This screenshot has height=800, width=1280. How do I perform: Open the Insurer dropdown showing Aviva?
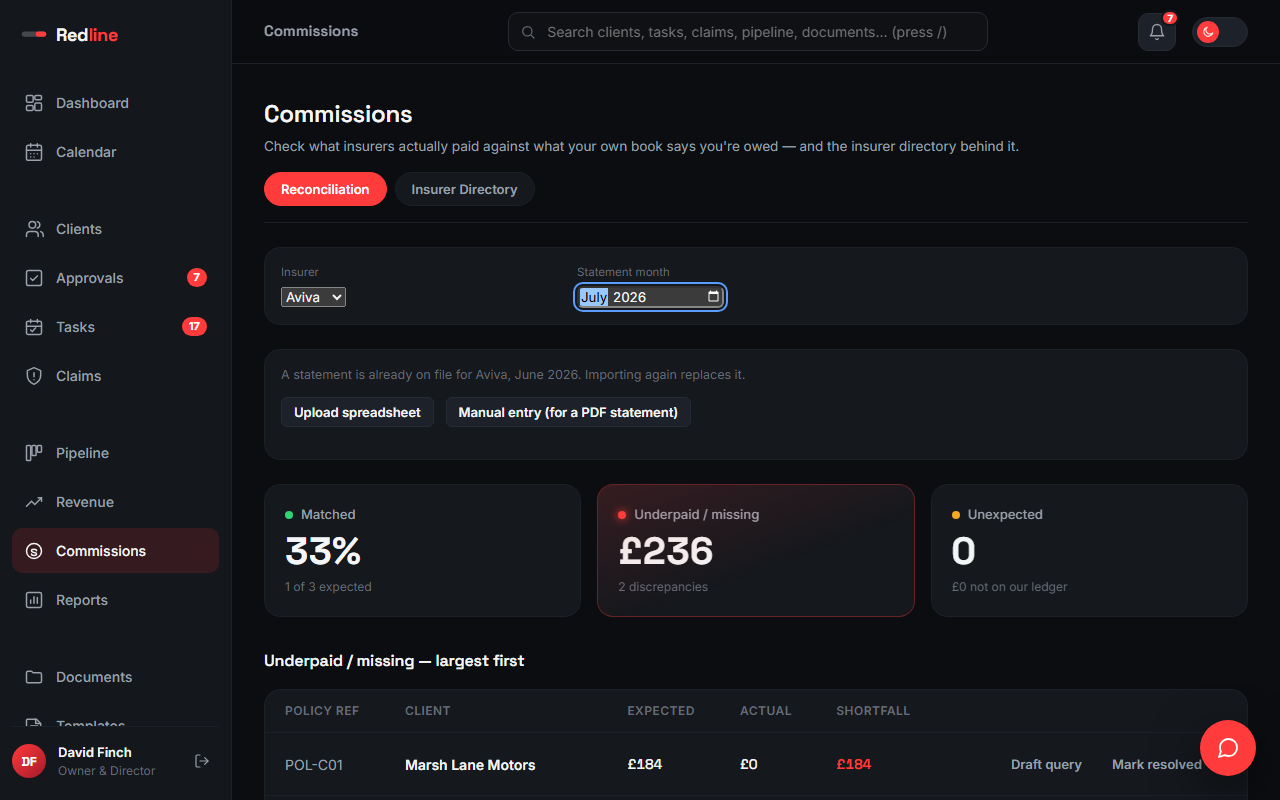pyautogui.click(x=313, y=297)
